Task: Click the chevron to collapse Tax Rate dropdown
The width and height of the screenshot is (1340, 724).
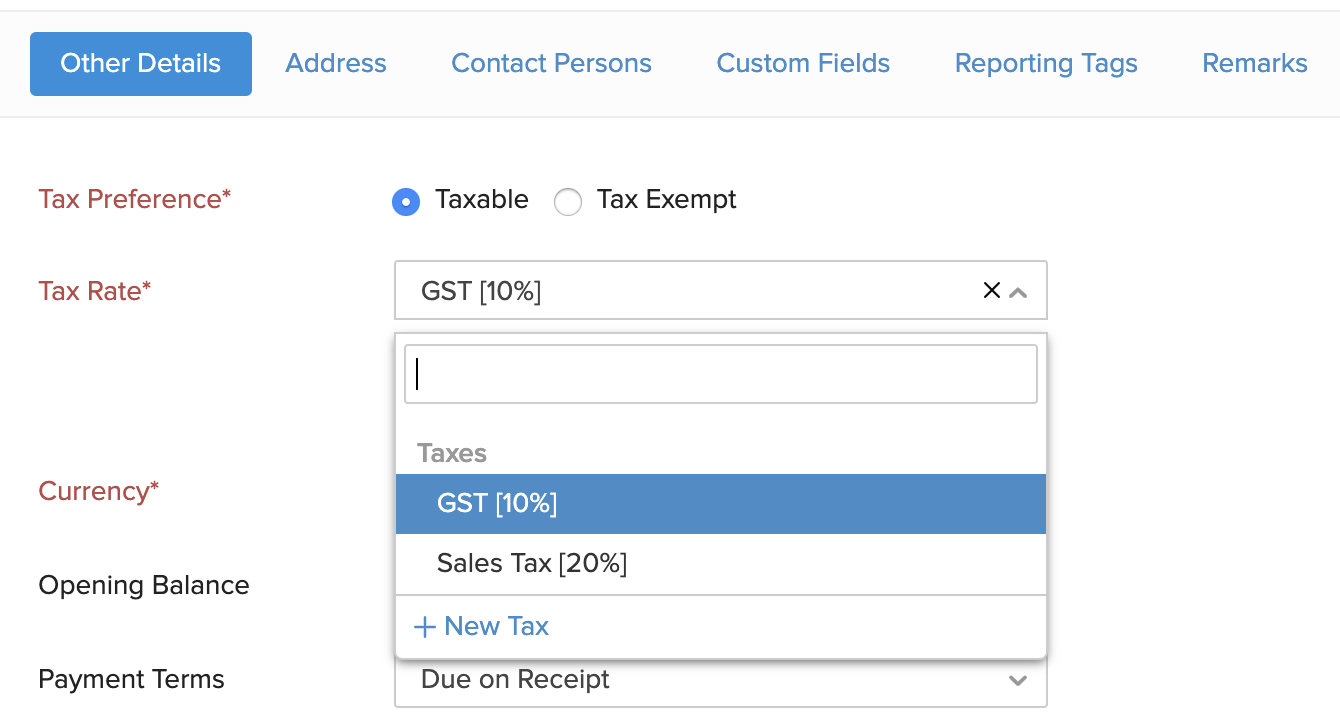Action: [x=1019, y=290]
